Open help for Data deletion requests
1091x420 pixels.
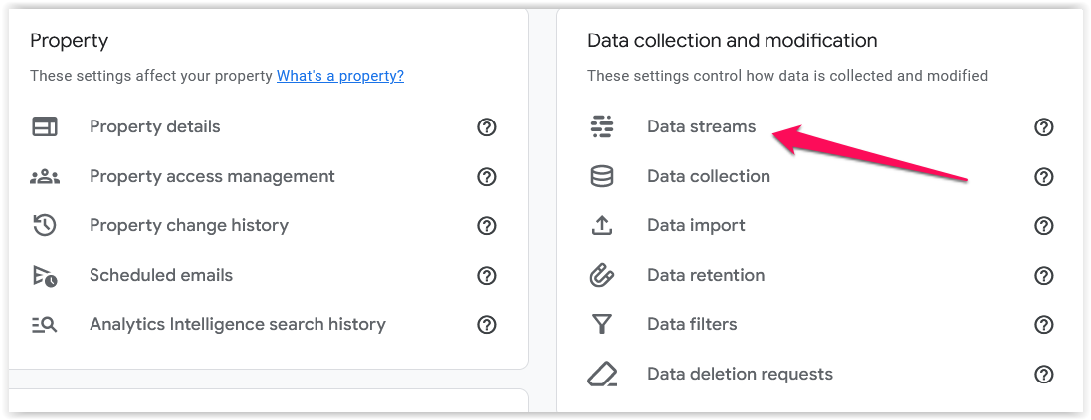click(1044, 374)
